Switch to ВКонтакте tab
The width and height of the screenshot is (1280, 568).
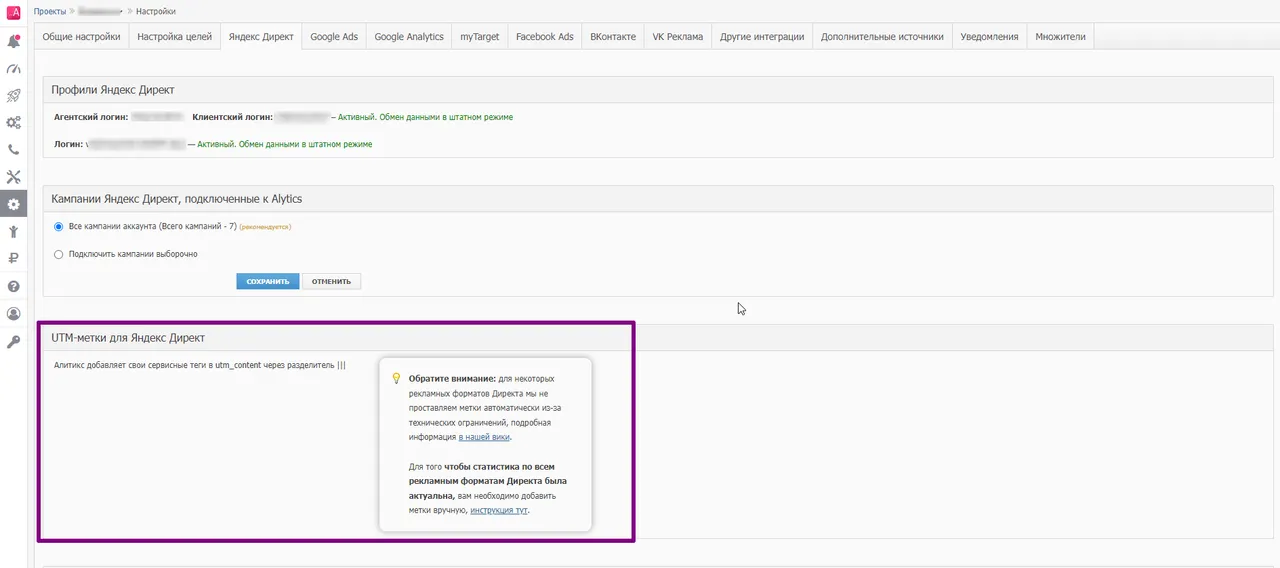tap(613, 36)
